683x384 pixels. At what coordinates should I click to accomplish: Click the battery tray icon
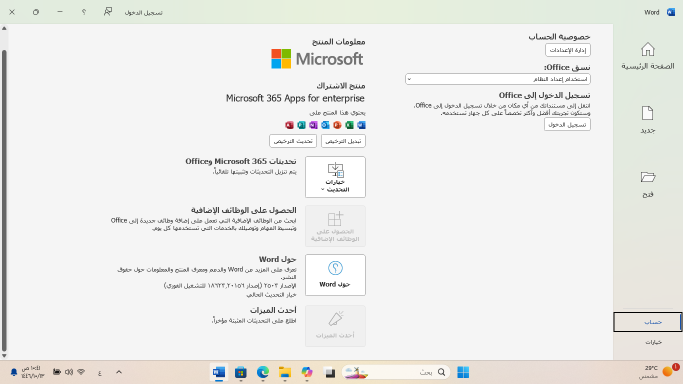[x=57, y=372]
